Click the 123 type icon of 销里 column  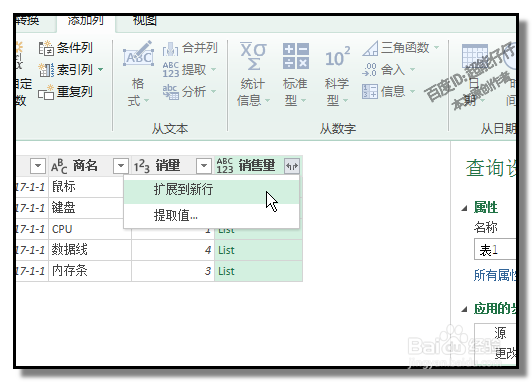pyautogui.click(x=141, y=166)
